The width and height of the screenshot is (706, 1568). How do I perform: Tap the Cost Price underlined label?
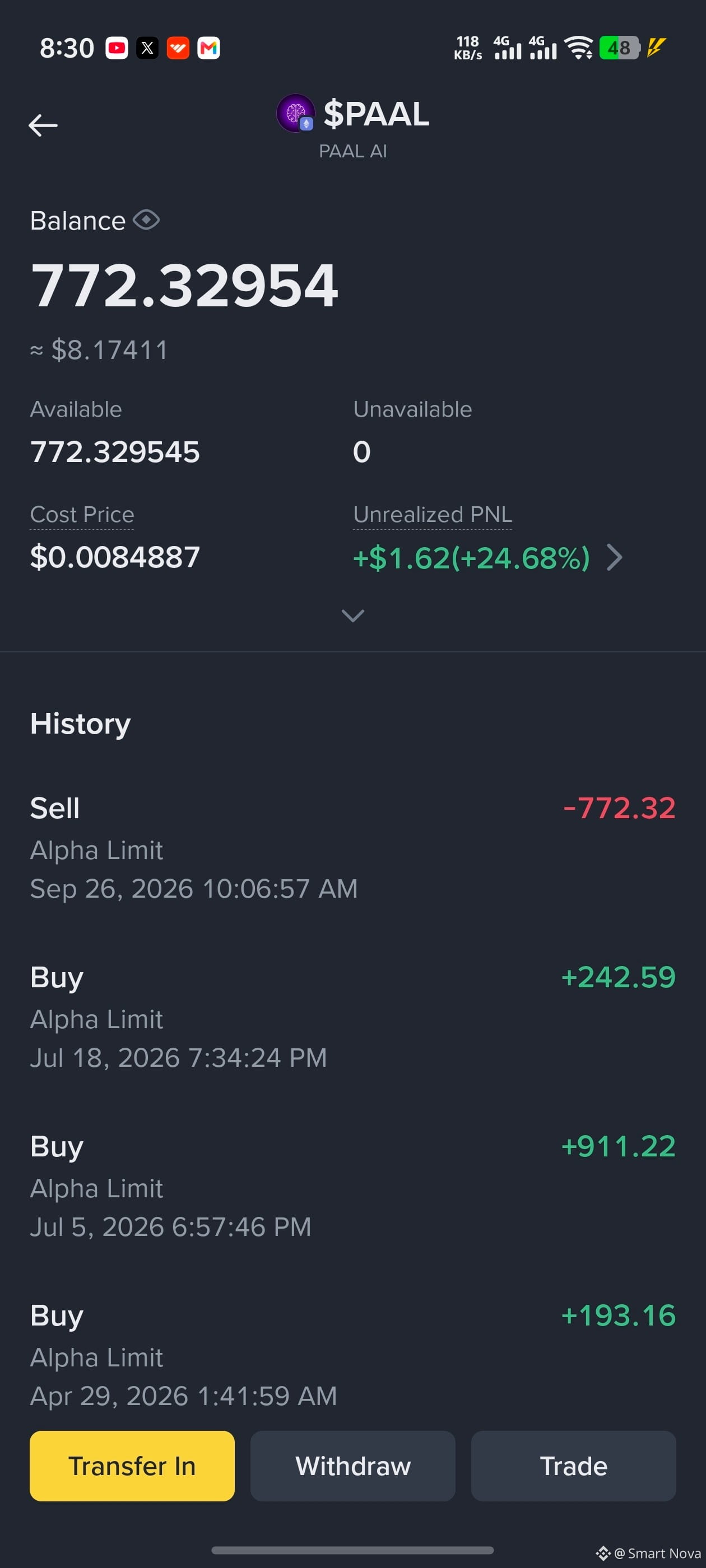click(82, 515)
